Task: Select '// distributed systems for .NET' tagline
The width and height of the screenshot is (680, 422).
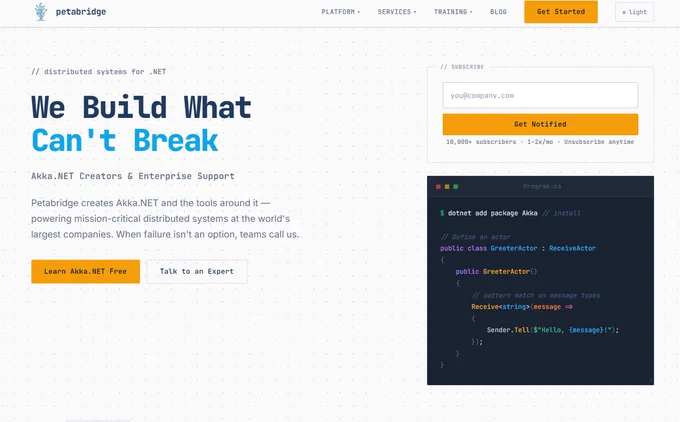Action: 98,72
